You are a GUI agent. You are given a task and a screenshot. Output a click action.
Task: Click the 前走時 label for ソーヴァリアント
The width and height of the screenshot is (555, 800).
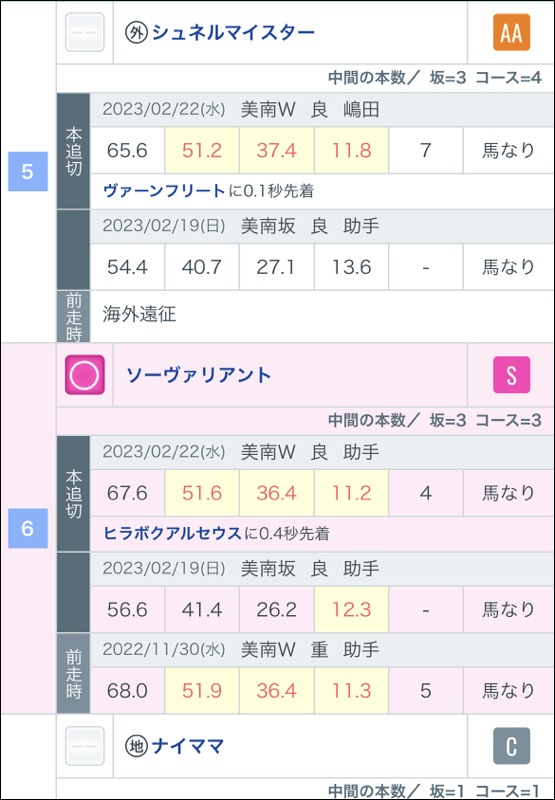pyautogui.click(x=73, y=673)
